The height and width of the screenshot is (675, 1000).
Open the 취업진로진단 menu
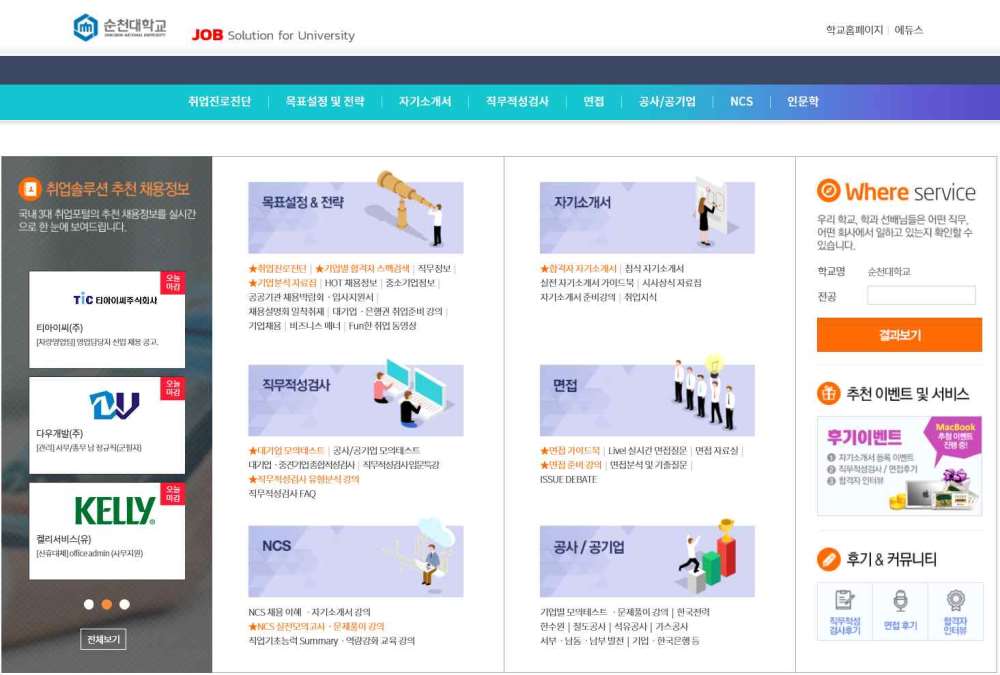(219, 102)
